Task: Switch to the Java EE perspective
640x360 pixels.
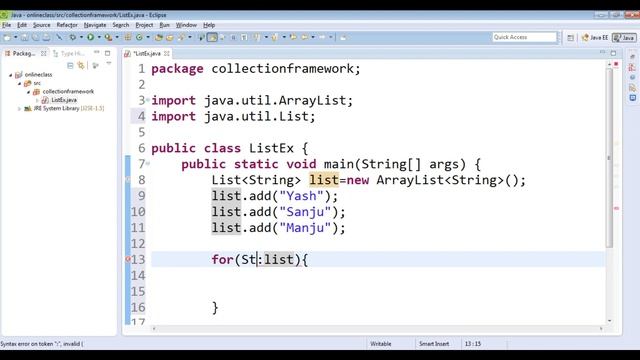Action: pyautogui.click(x=595, y=38)
